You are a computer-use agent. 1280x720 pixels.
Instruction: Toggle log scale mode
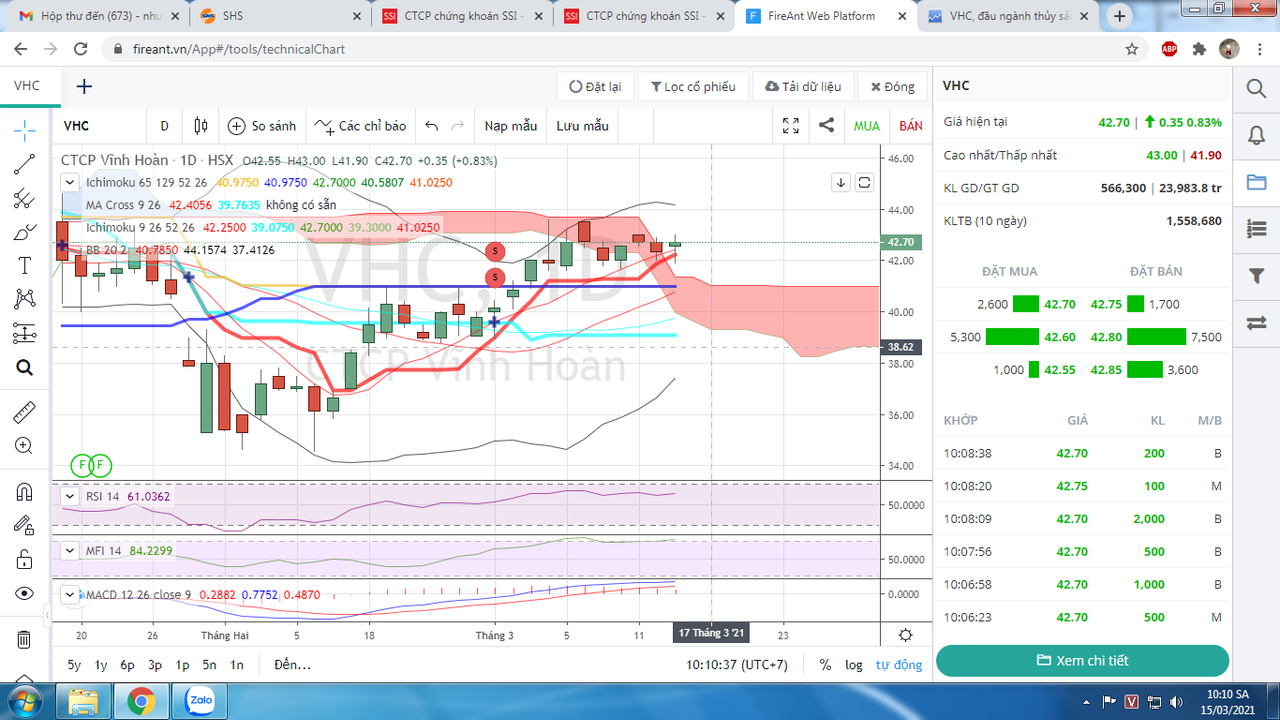(x=853, y=665)
